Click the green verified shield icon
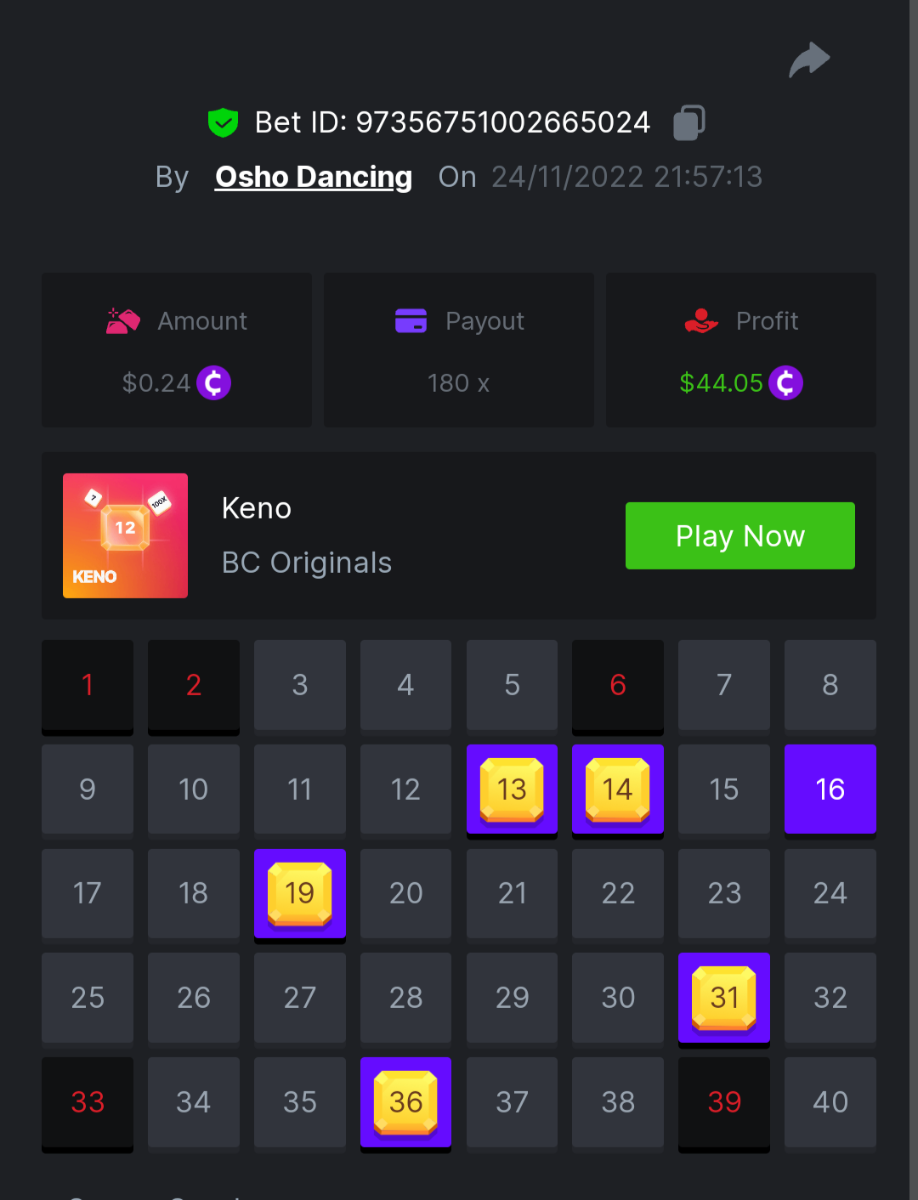Screen dimensions: 918x1200 tap(222, 123)
